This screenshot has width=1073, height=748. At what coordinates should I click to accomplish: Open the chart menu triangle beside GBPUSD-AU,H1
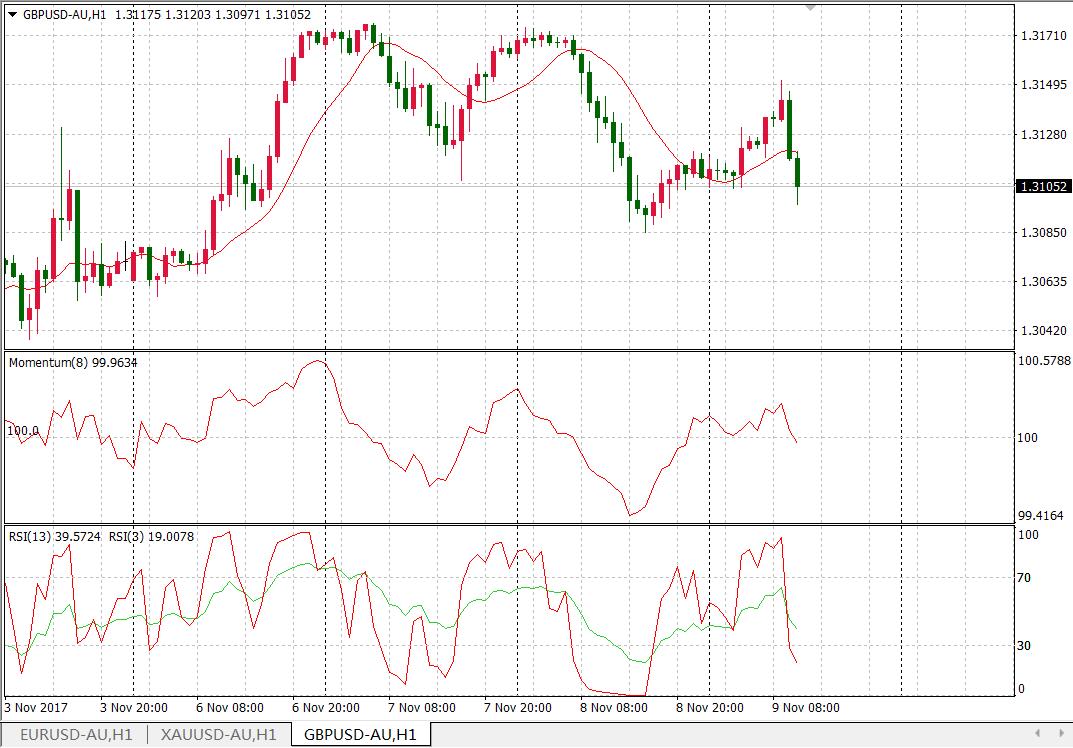coord(12,14)
